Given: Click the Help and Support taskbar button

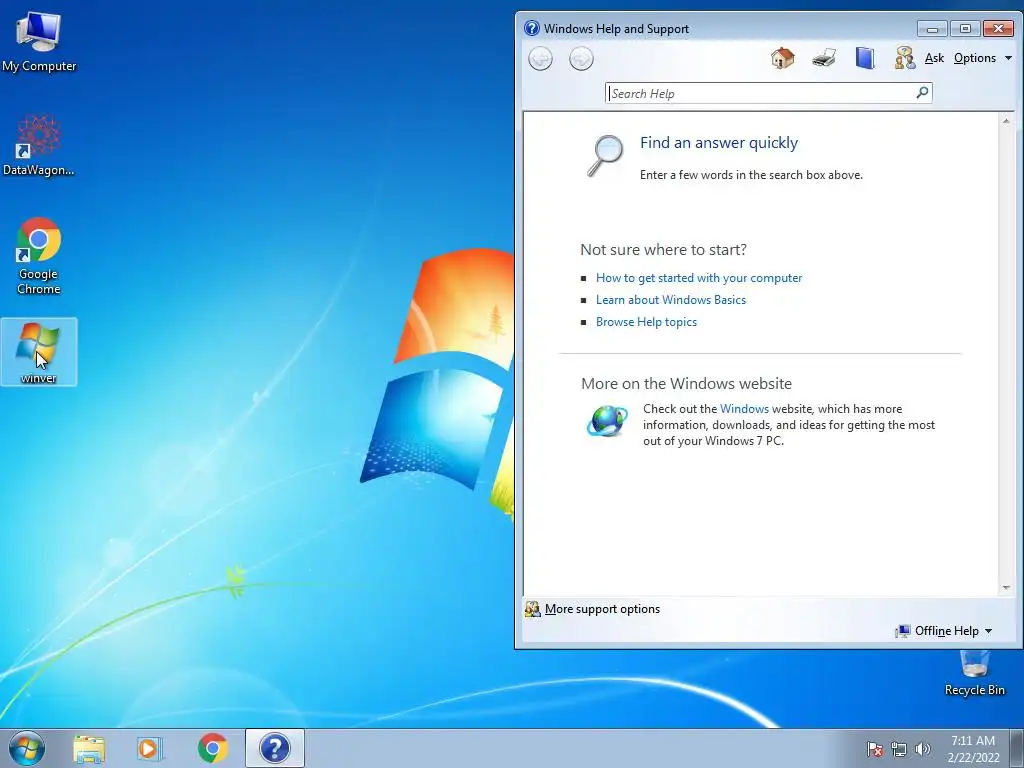Looking at the screenshot, I should [274, 748].
